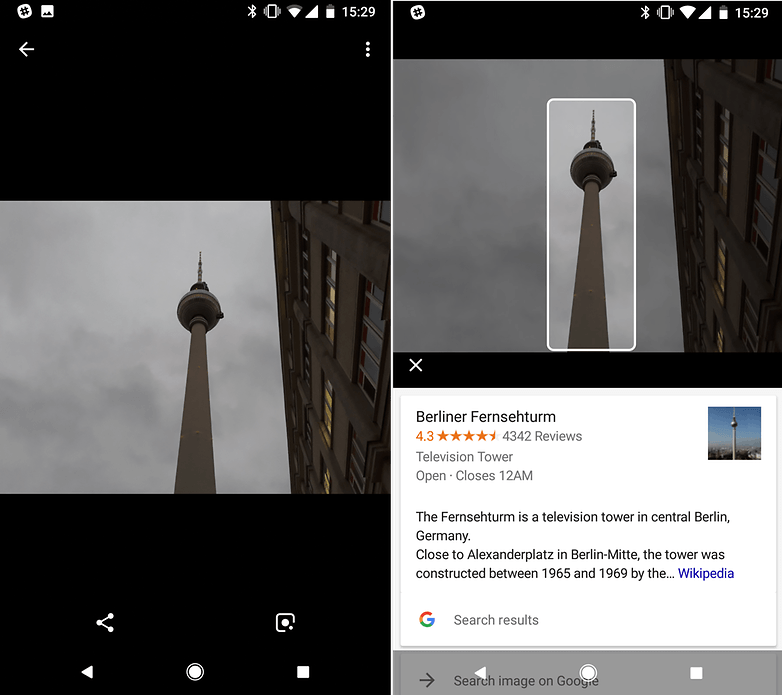This screenshot has height=695, width=782.
Task: Tap recent apps square on left screen
Action: point(303,672)
